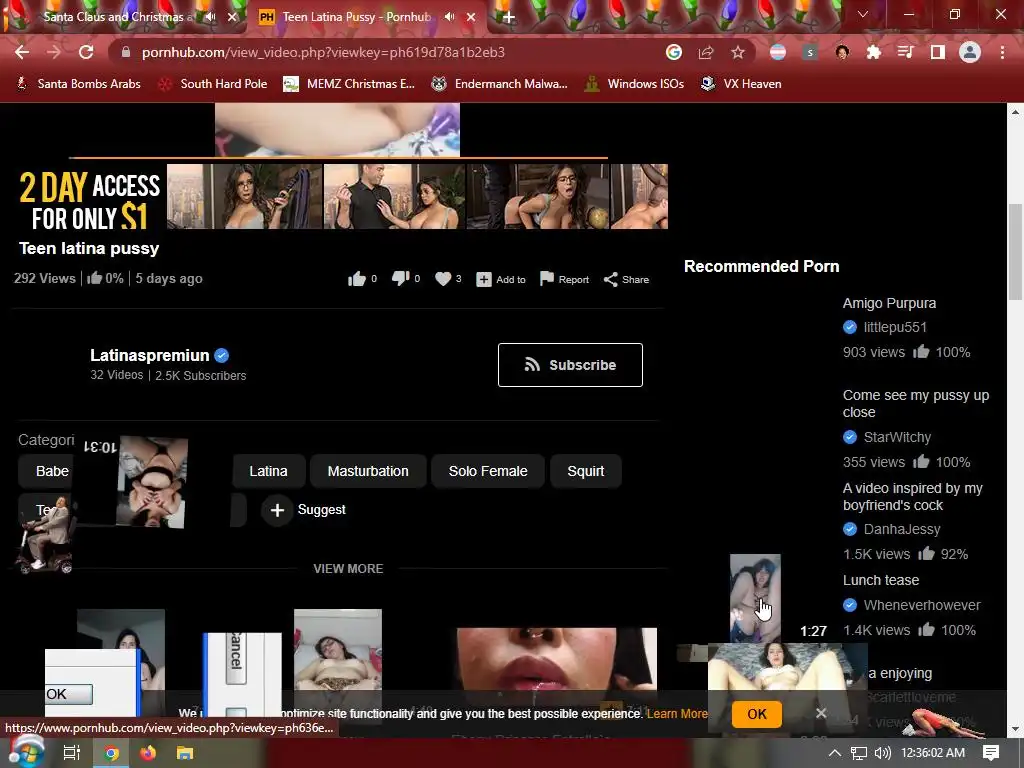Open the Share option under the video
The height and width of the screenshot is (768, 1024).
(626, 280)
